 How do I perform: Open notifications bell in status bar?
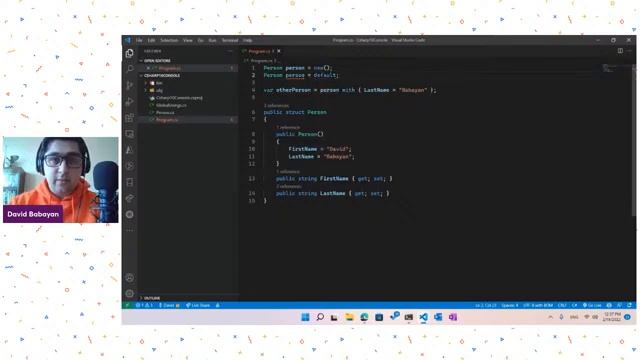click(x=629, y=305)
